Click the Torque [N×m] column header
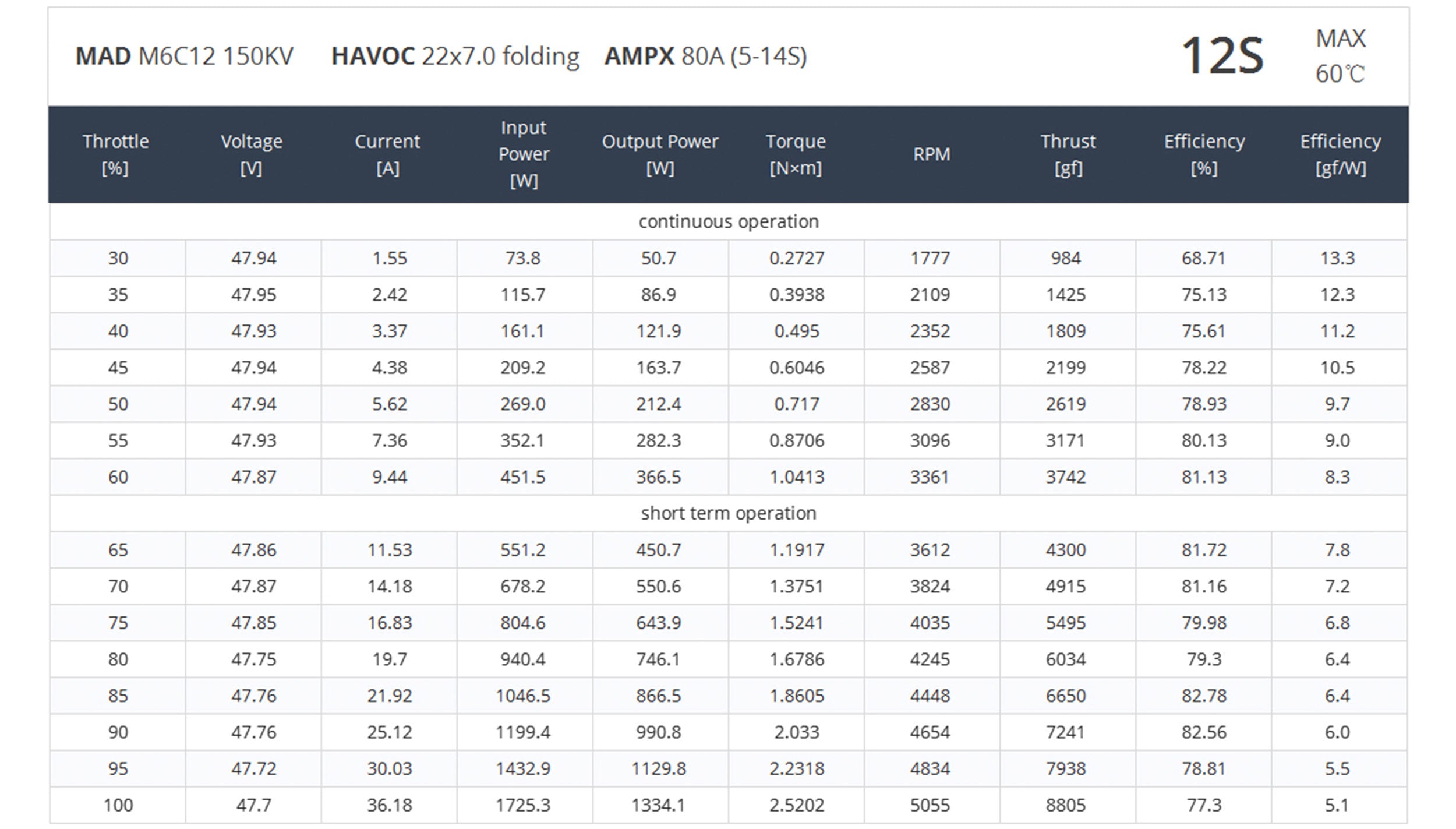1456x829 pixels. coord(796,154)
